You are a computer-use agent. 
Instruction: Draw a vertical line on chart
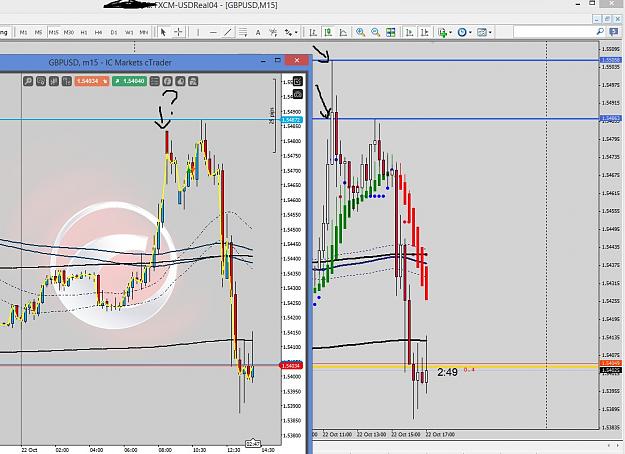click(198, 32)
